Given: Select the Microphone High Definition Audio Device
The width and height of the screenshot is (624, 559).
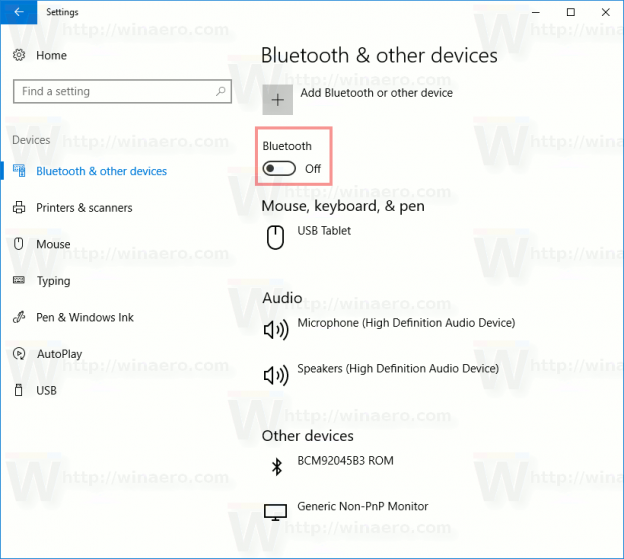Looking at the screenshot, I should [406, 323].
